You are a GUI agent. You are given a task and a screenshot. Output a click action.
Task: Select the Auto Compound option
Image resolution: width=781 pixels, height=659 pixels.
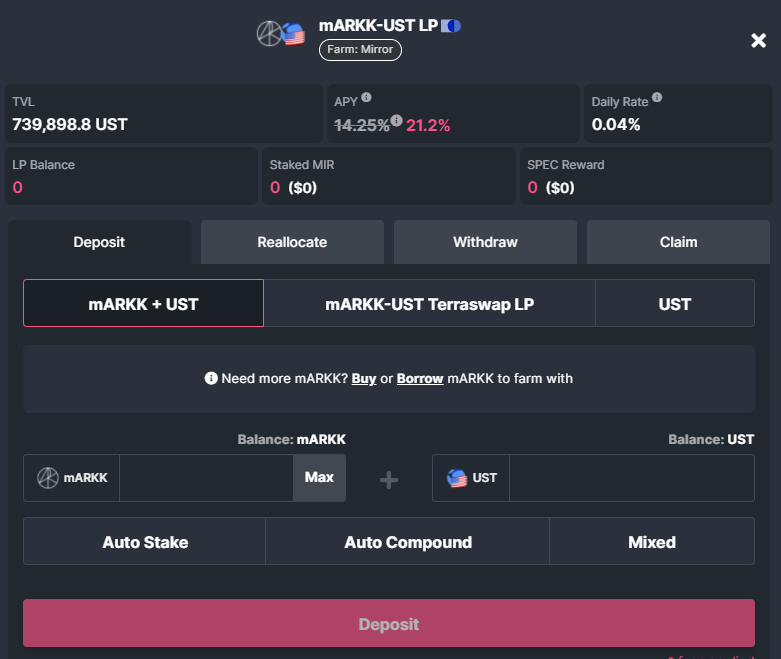[408, 542]
